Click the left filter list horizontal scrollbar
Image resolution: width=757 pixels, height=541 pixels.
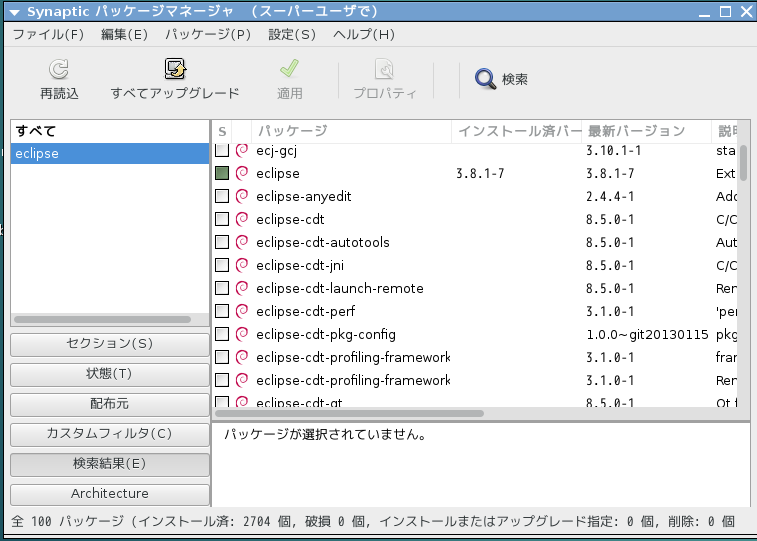point(102,319)
